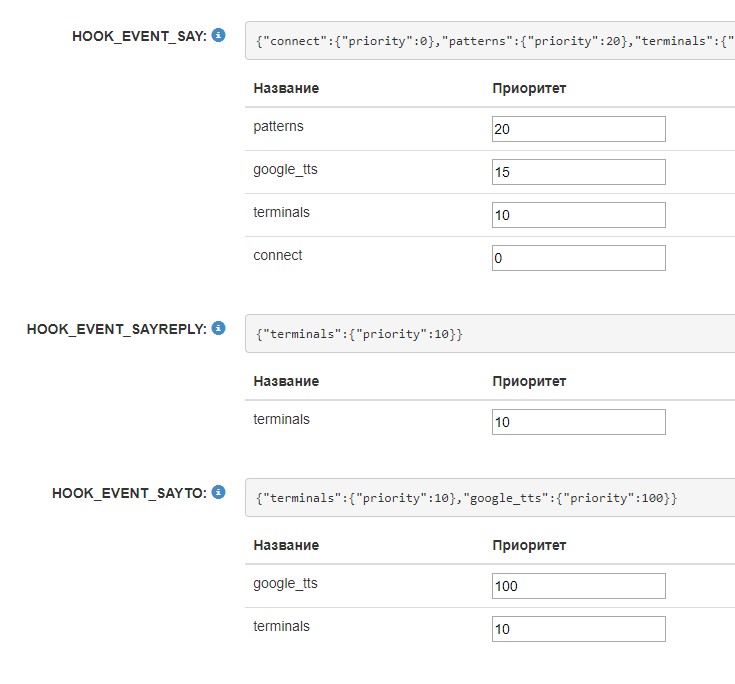
Task: Select the connect row name
Action: coord(278,255)
